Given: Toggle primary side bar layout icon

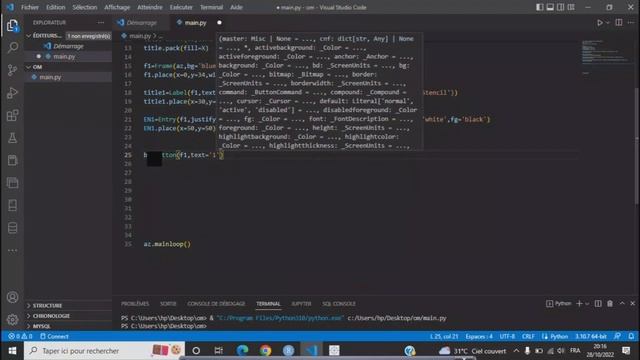Looking at the screenshot, I should (540, 7).
